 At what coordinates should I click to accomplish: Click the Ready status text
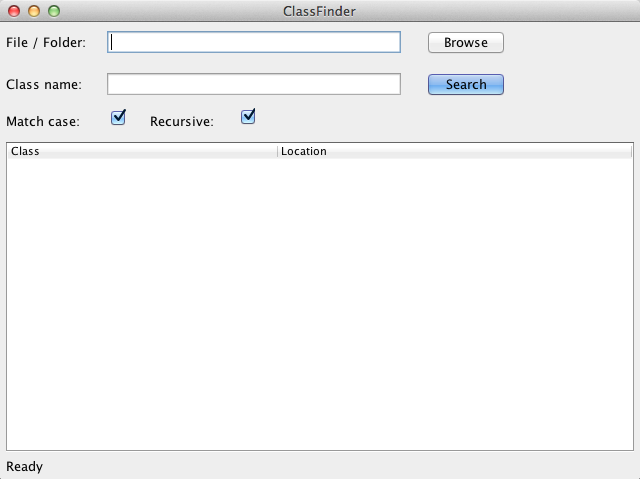(24, 466)
